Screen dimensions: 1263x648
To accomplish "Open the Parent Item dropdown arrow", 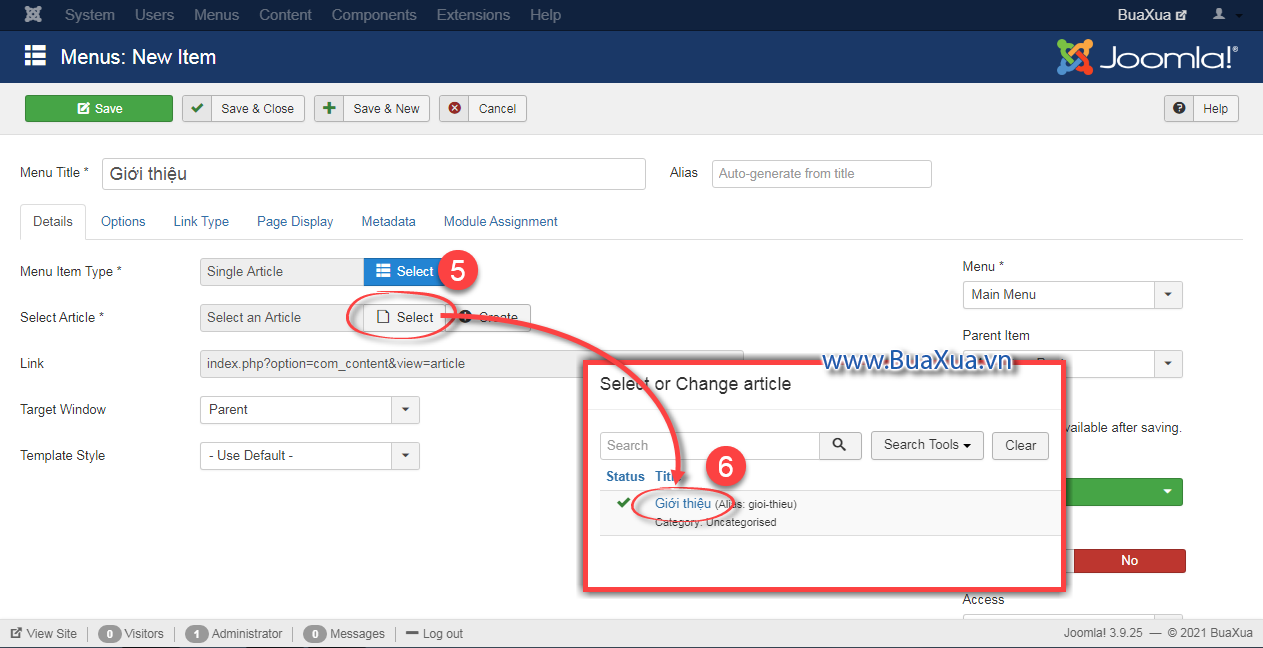I will (1168, 363).
